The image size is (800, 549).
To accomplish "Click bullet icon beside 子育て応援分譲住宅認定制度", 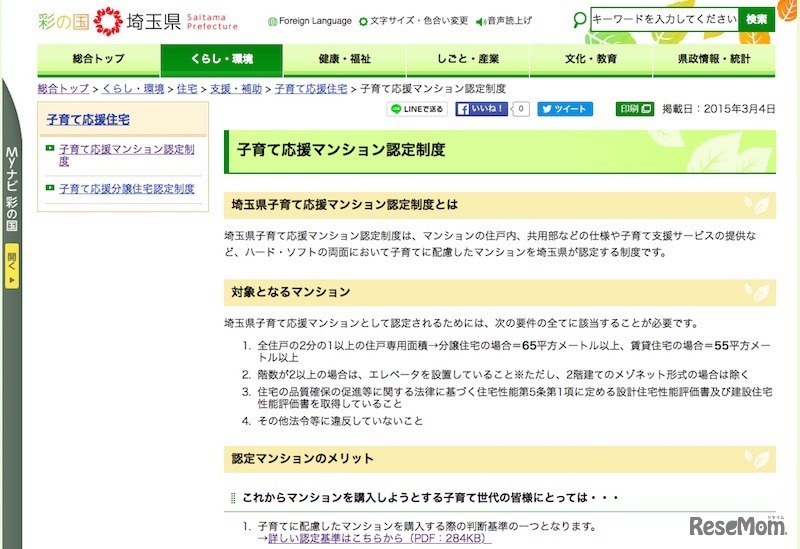I will [49, 188].
